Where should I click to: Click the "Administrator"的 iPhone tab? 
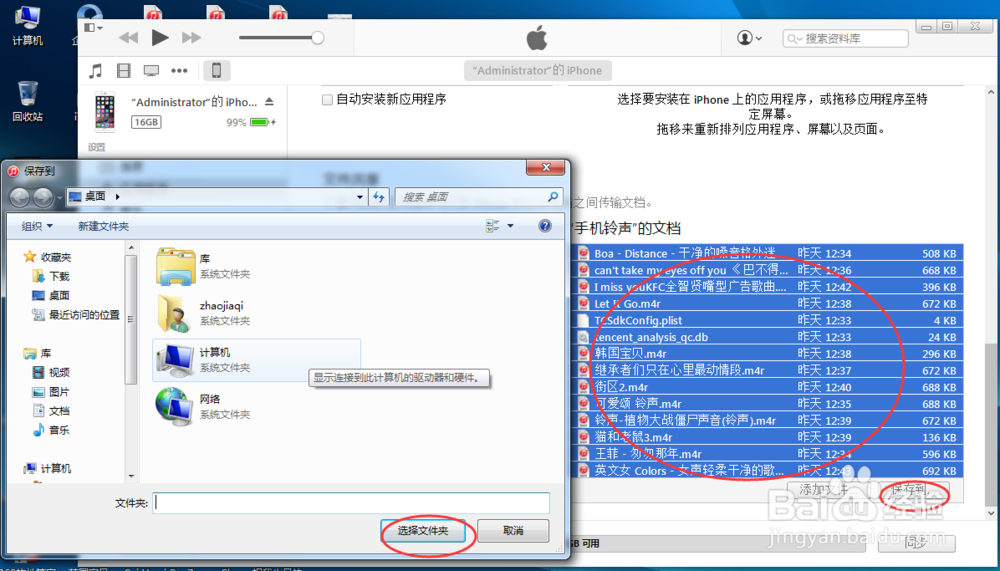click(x=537, y=71)
